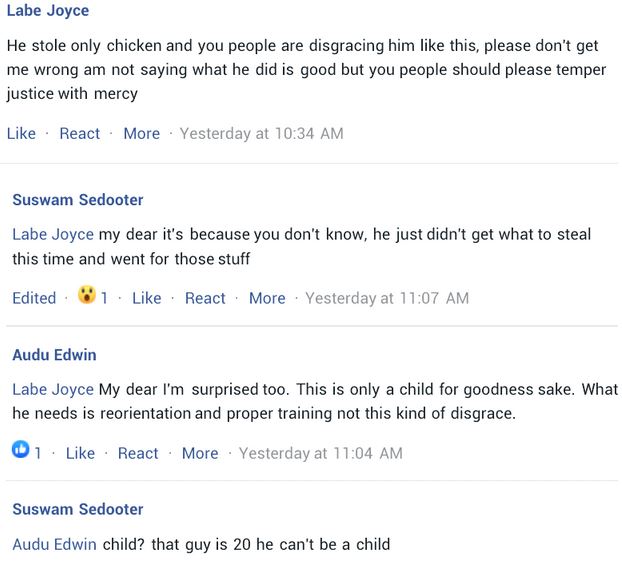
Task: View Edited history on Suswam's reply
Action: click(x=34, y=297)
